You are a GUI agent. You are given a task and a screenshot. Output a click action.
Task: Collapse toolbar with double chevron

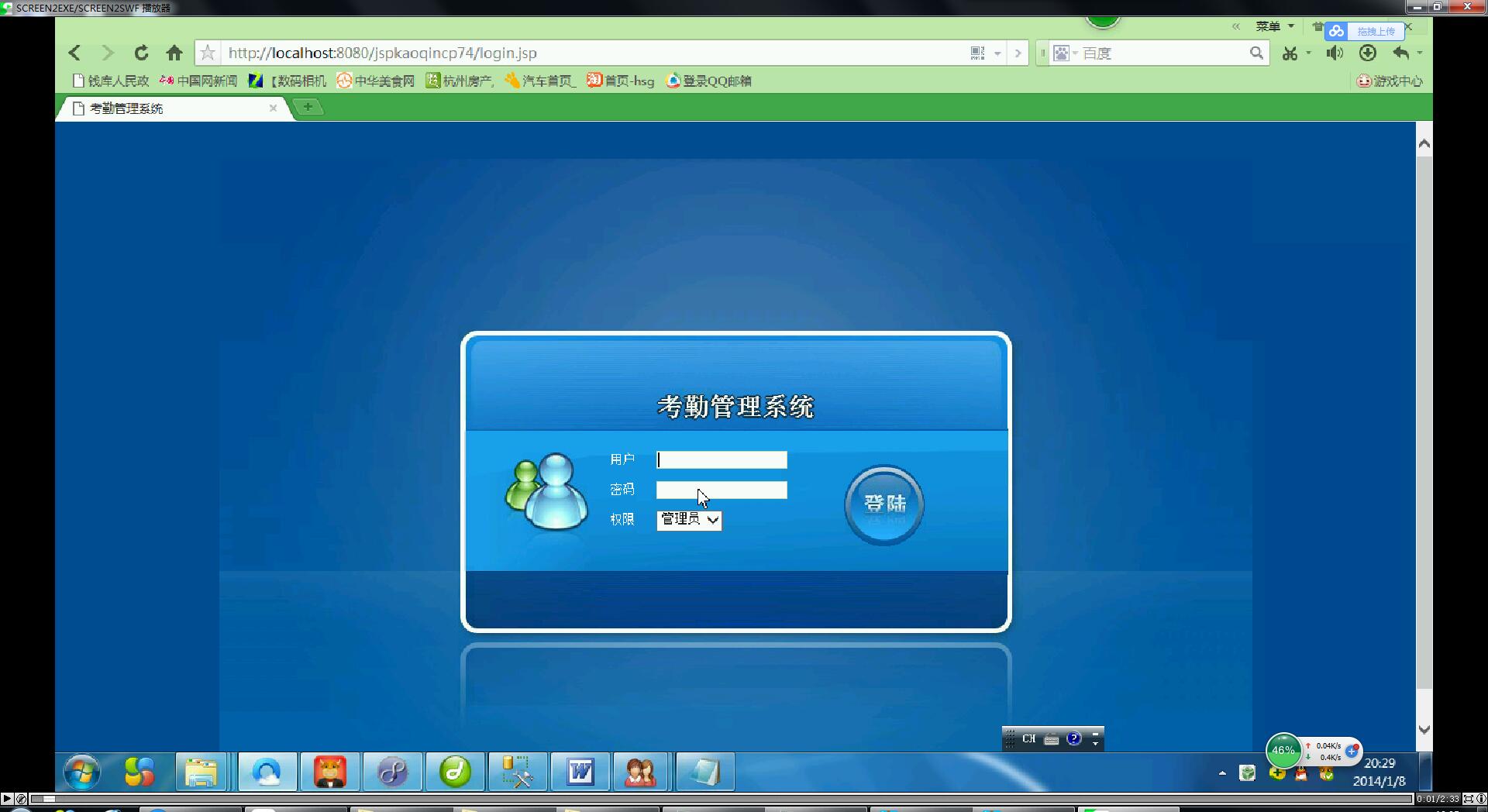click(1236, 26)
